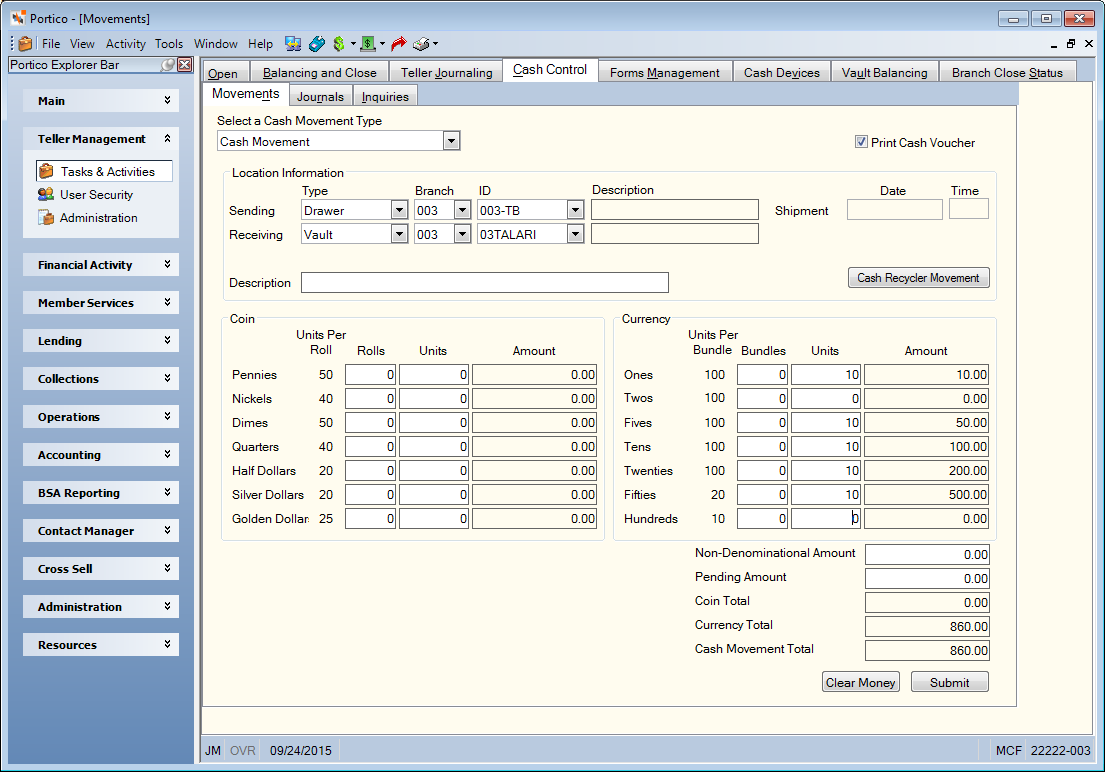Image resolution: width=1105 pixels, height=772 pixels.
Task: Click the Tasks & Activities briefcase icon
Action: tap(47, 171)
